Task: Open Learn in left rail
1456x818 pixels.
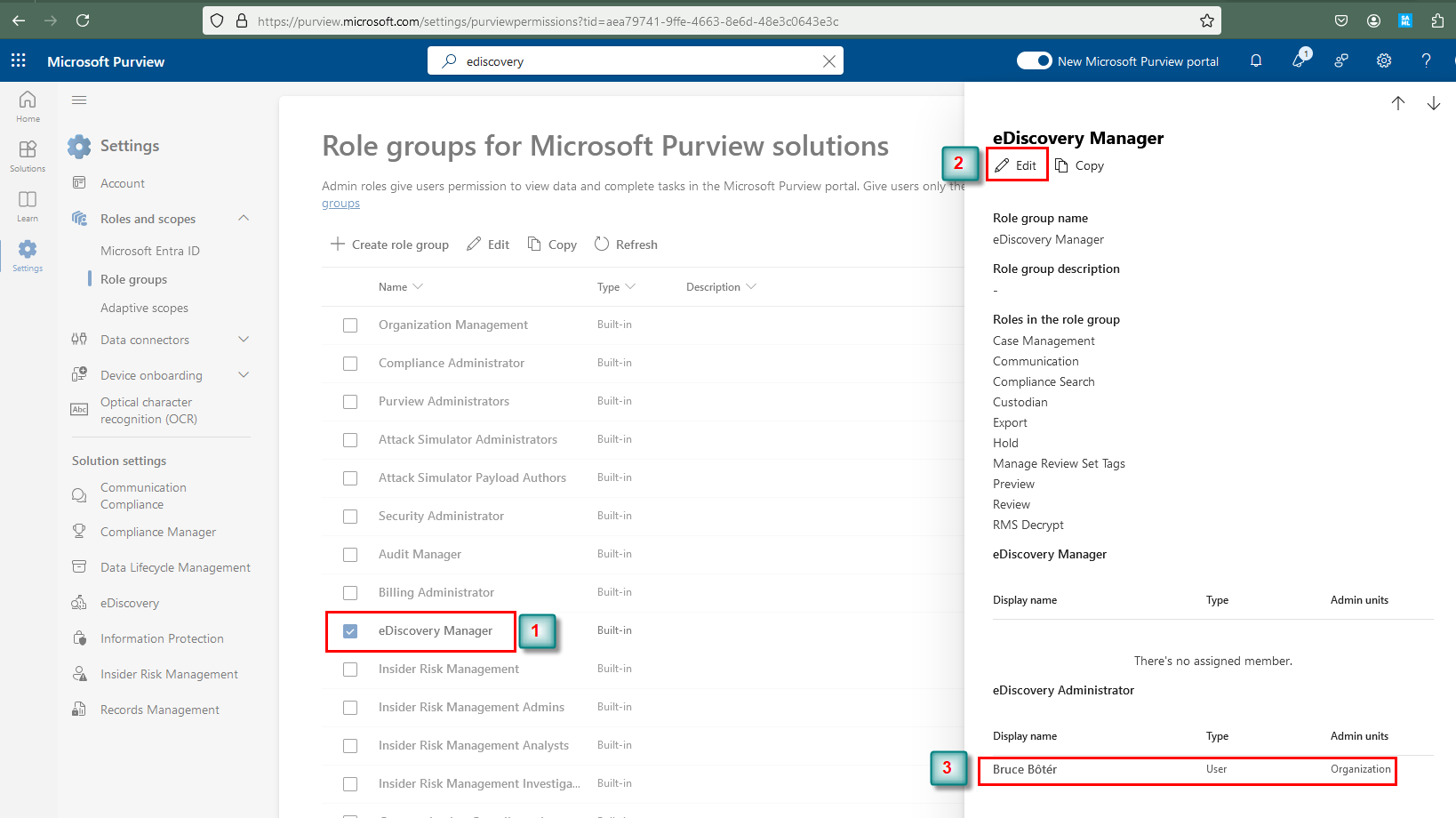Action: (x=28, y=206)
